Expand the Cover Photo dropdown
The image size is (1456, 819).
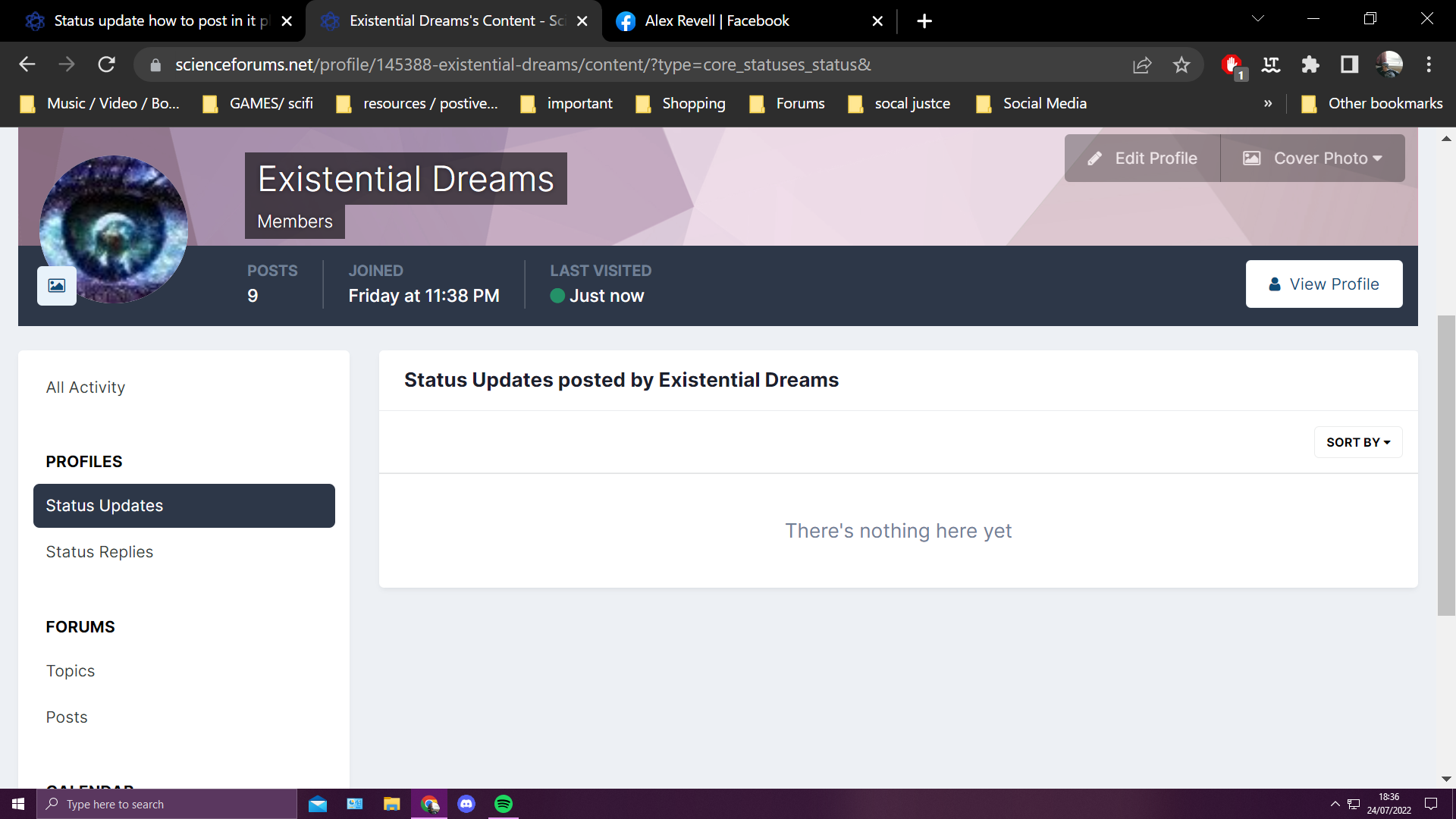tap(1312, 158)
